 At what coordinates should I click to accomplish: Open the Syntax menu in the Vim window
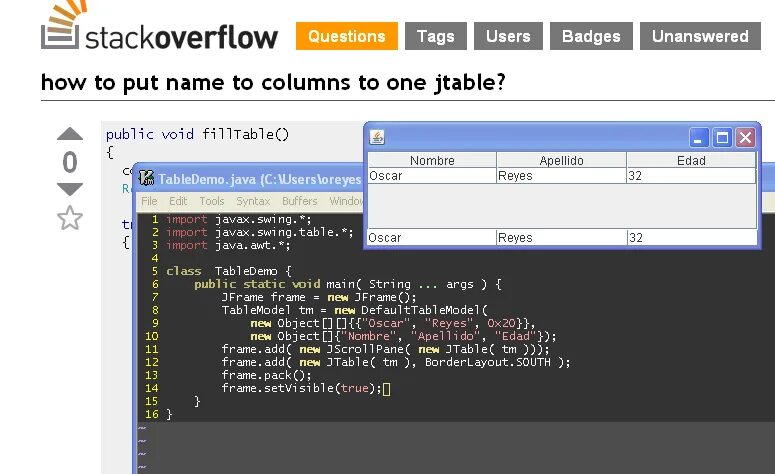point(253,201)
